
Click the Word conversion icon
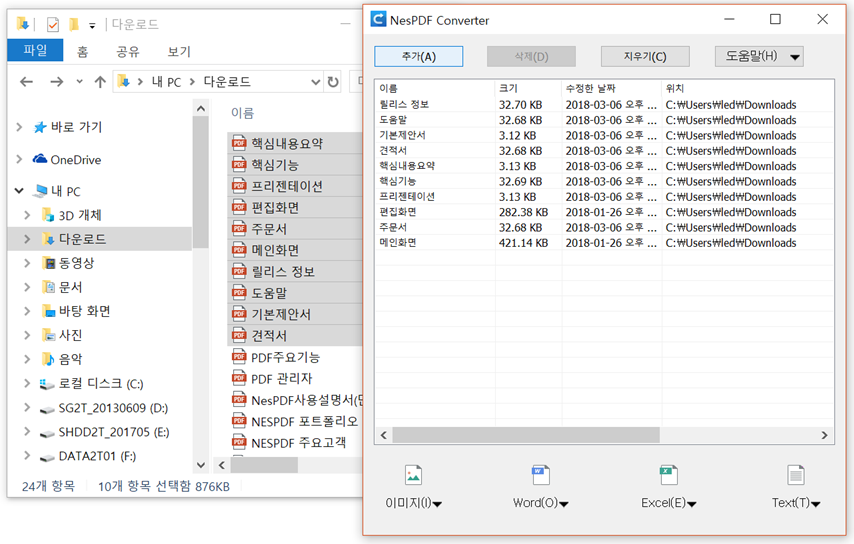[x=540, y=475]
